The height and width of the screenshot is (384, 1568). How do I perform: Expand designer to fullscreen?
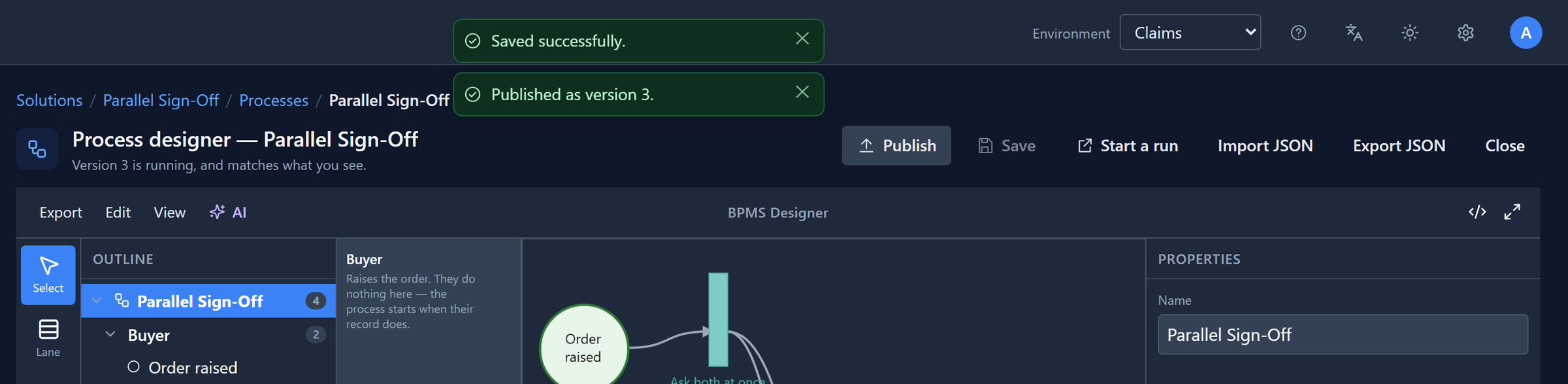coord(1512,212)
